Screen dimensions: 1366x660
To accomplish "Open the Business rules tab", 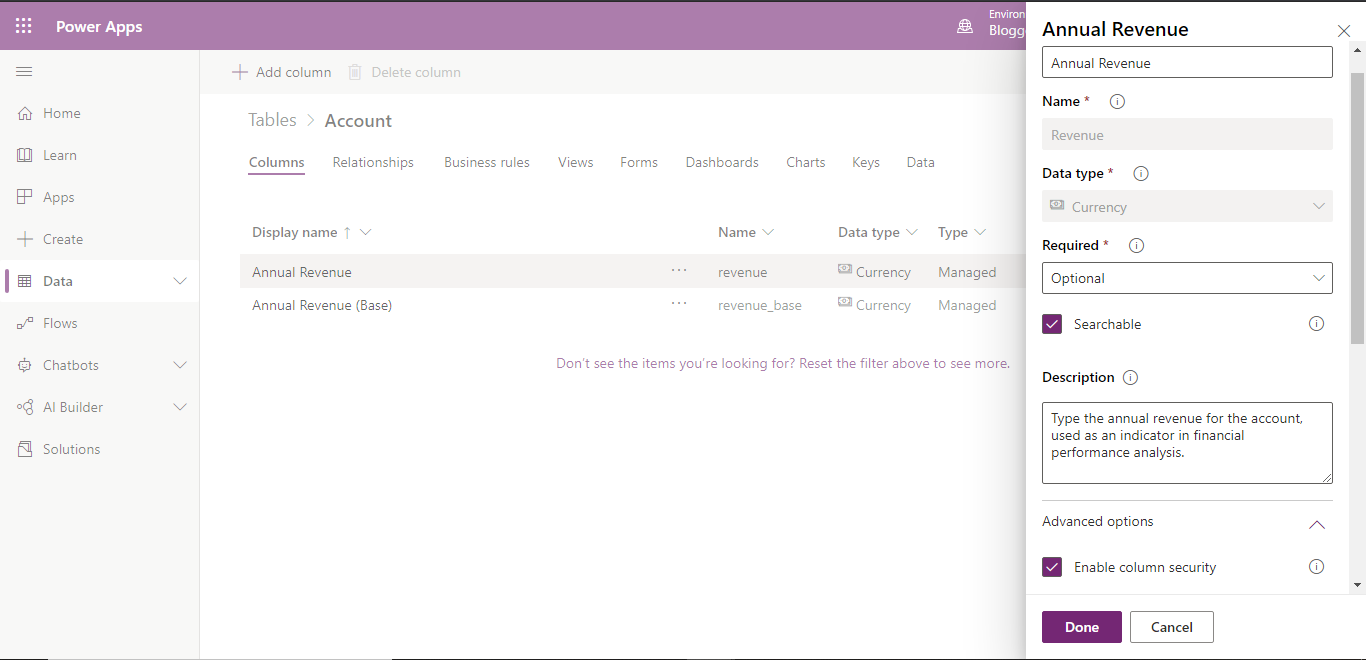I will 486,161.
